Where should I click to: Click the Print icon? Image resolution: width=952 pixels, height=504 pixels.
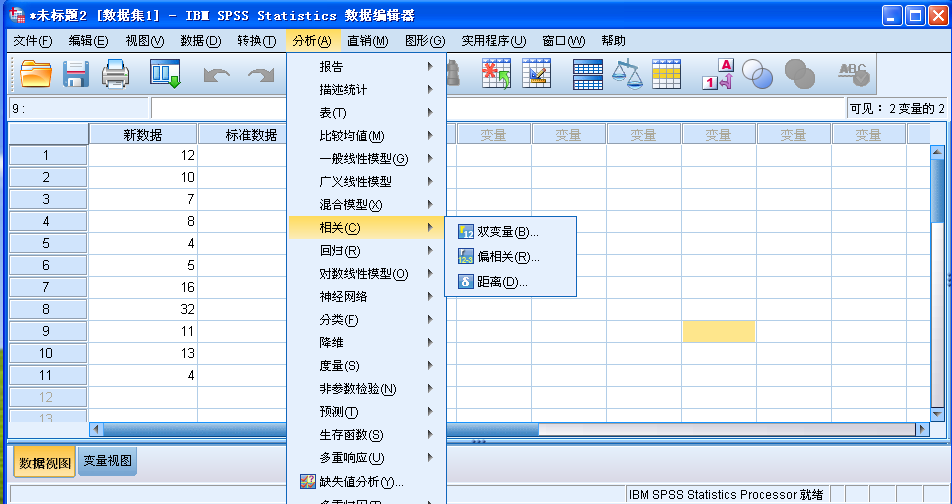pos(115,73)
